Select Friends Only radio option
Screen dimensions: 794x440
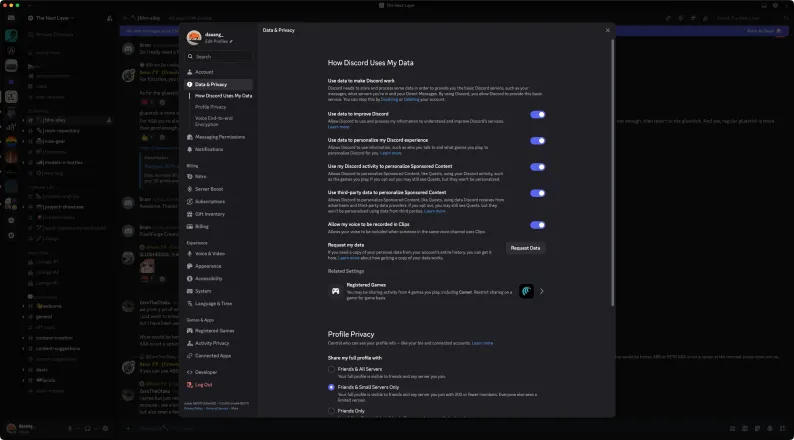(331, 411)
